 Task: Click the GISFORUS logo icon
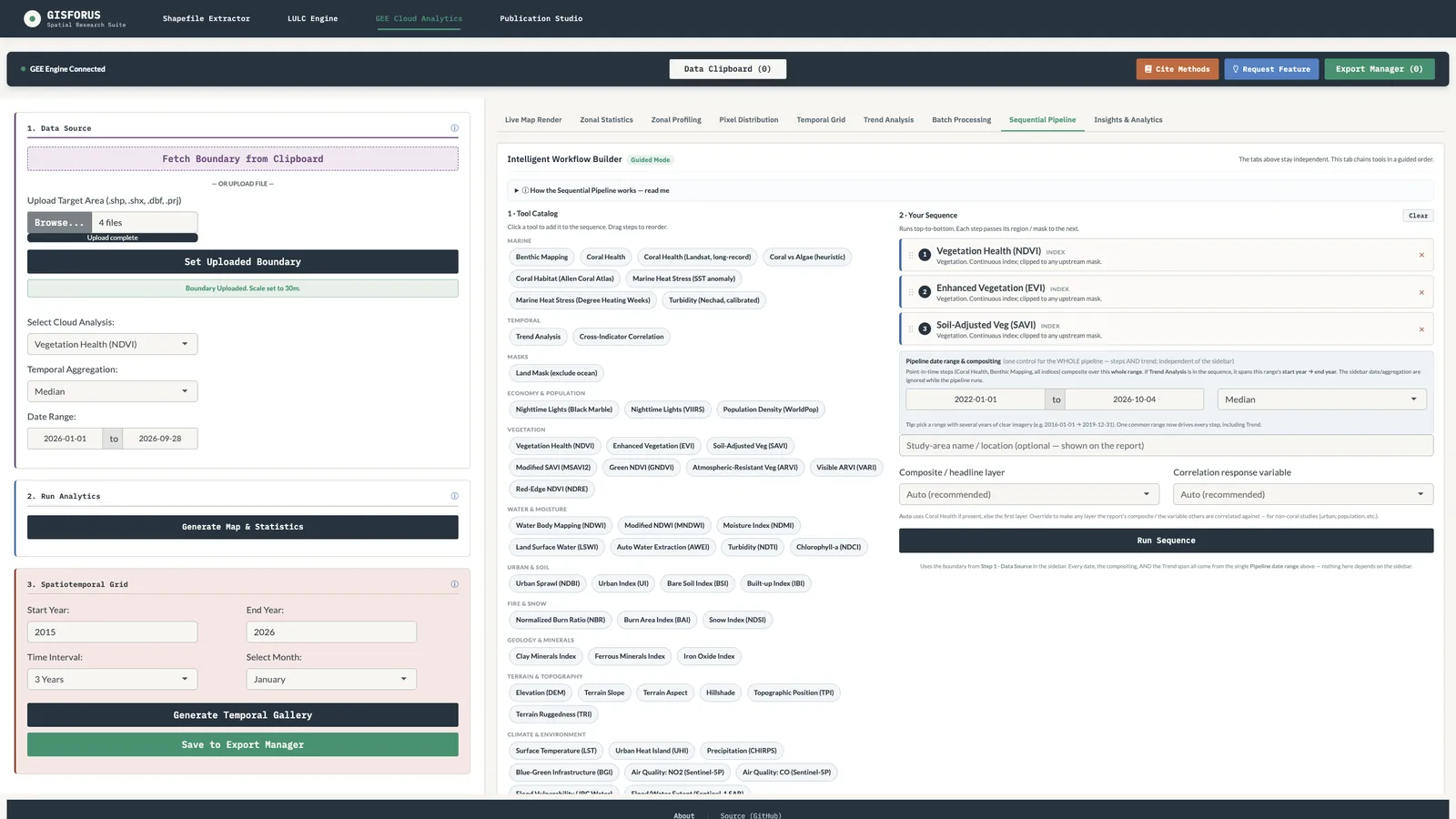[x=32, y=18]
